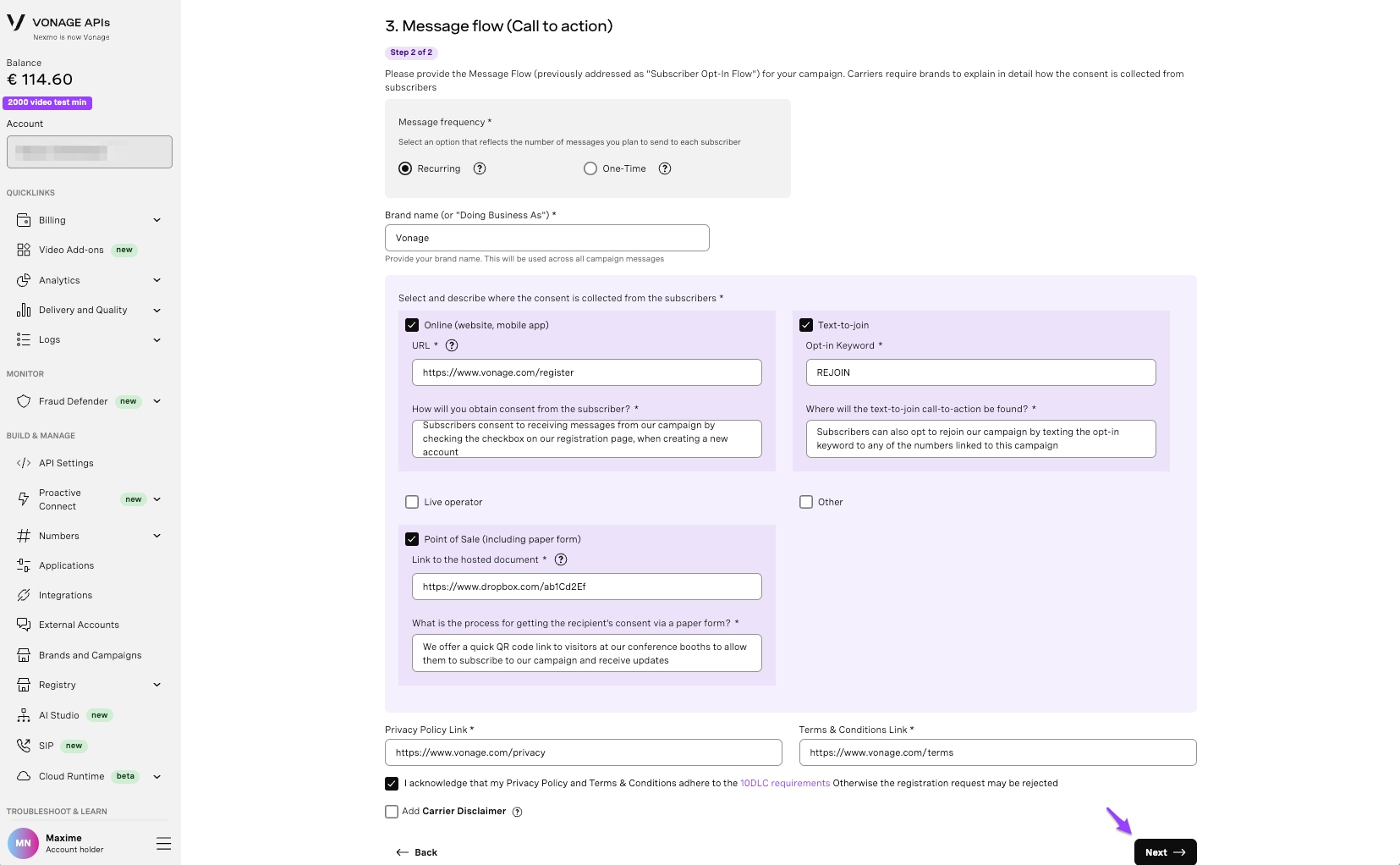The height and width of the screenshot is (865, 1400).
Task: Uncheck Online (website, mobile app) consent
Action: click(412, 325)
